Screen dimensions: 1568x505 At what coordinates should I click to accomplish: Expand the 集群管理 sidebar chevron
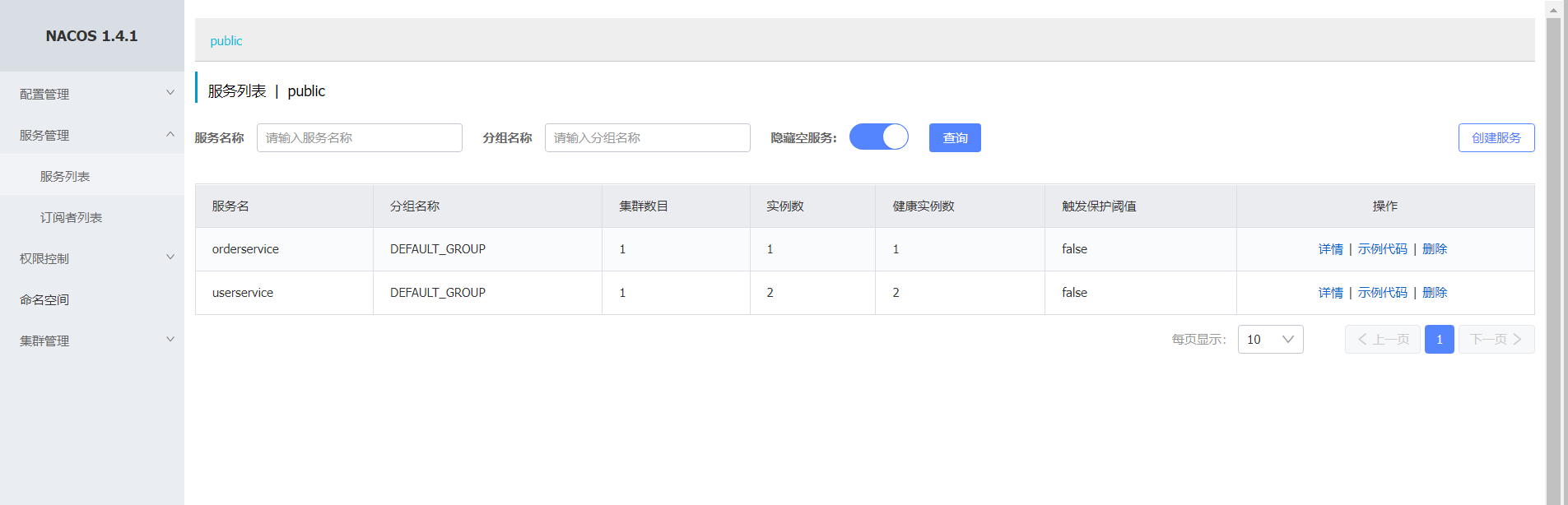tap(170, 340)
